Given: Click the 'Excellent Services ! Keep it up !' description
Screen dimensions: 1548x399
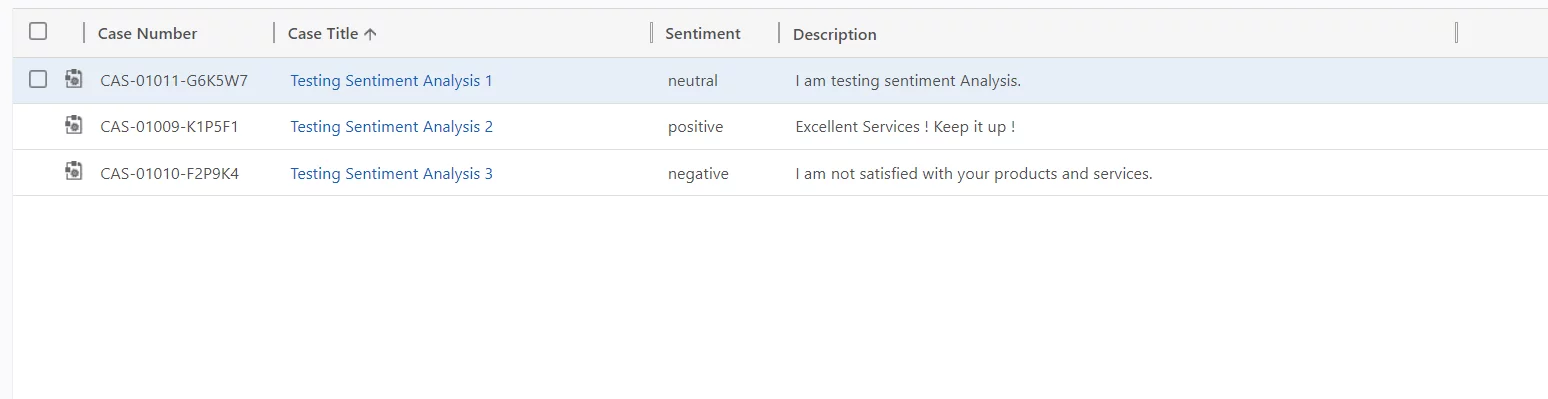Looking at the screenshot, I should [x=905, y=127].
